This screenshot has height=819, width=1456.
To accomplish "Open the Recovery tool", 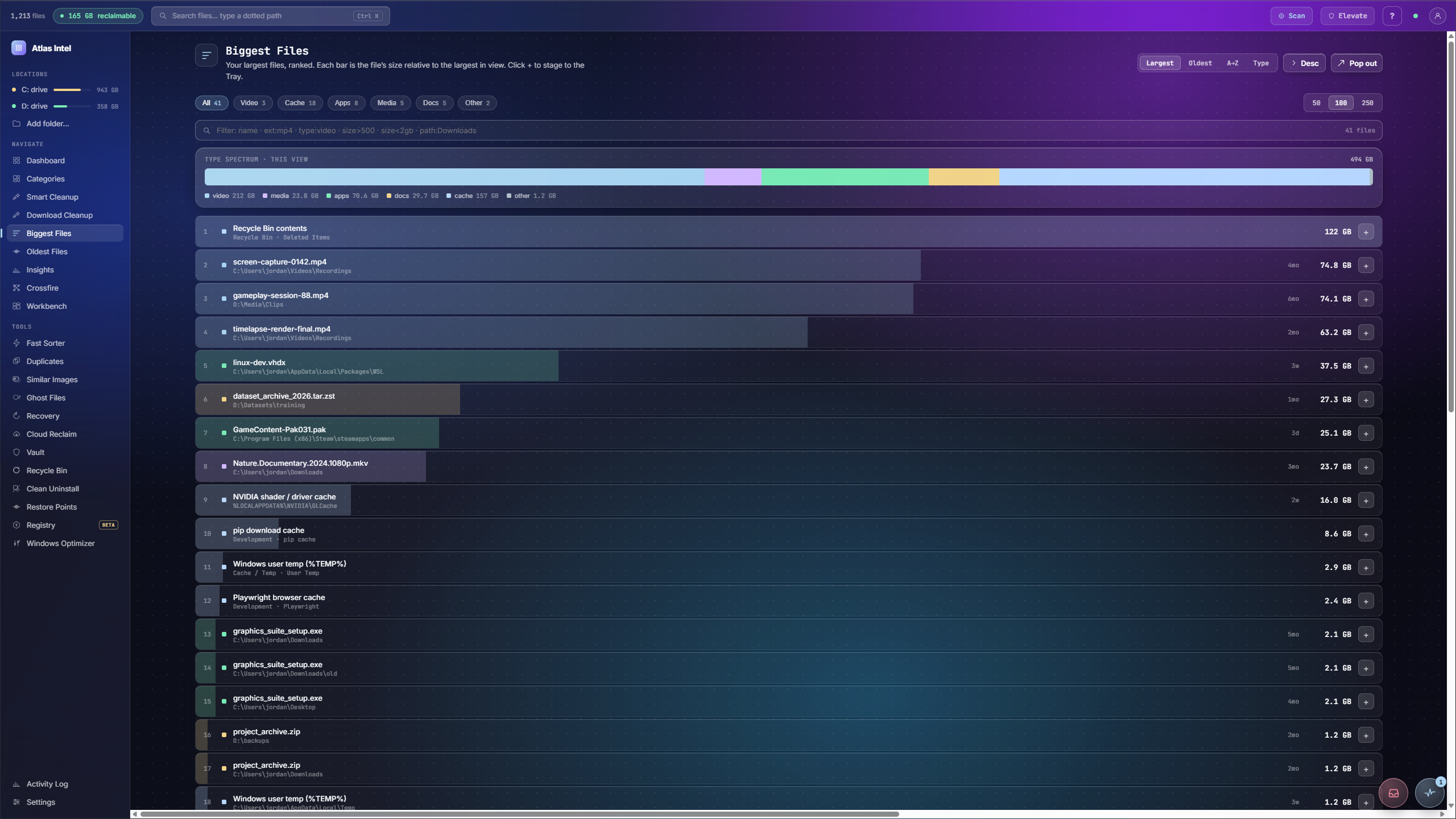I will (65, 416).
